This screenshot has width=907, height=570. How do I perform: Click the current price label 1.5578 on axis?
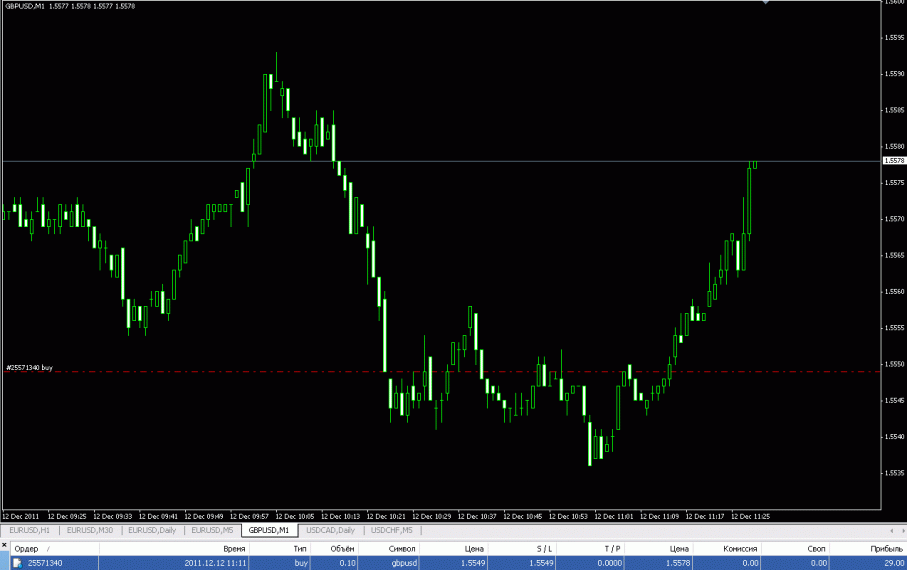point(893,160)
